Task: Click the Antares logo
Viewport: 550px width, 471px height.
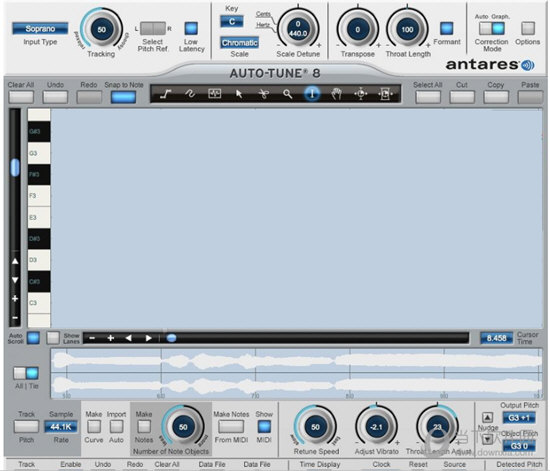Action: [x=490, y=65]
